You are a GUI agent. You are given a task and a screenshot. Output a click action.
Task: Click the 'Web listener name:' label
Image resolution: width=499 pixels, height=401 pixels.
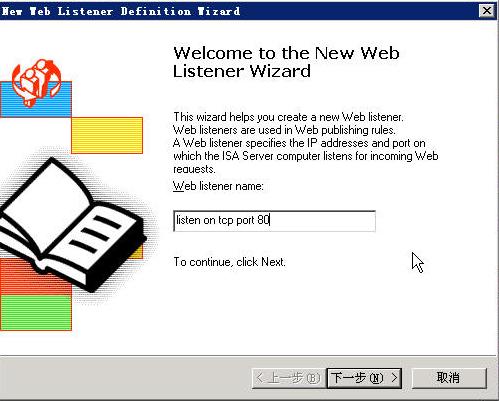pyautogui.click(x=218, y=186)
